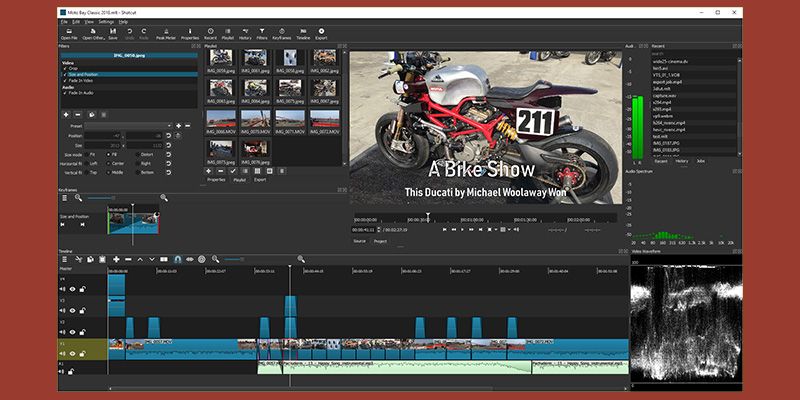Click the Open File toolbar icon
The width and height of the screenshot is (800, 400).
point(69,32)
